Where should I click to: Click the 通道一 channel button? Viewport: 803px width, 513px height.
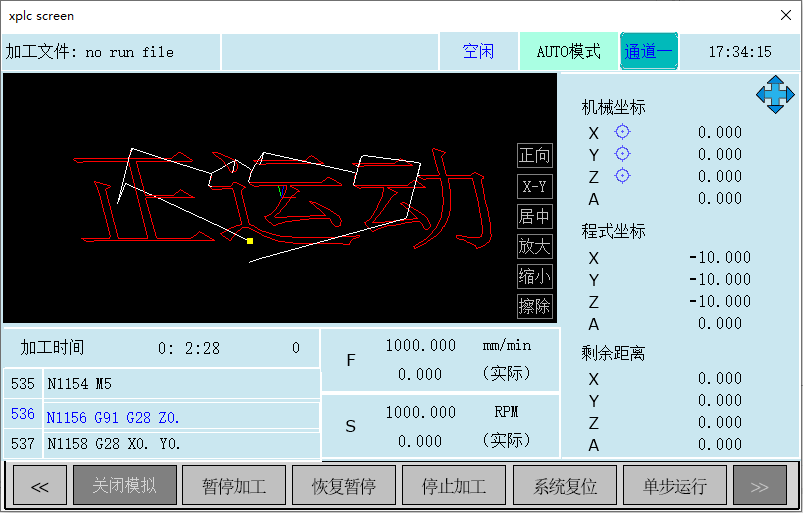[x=649, y=51]
